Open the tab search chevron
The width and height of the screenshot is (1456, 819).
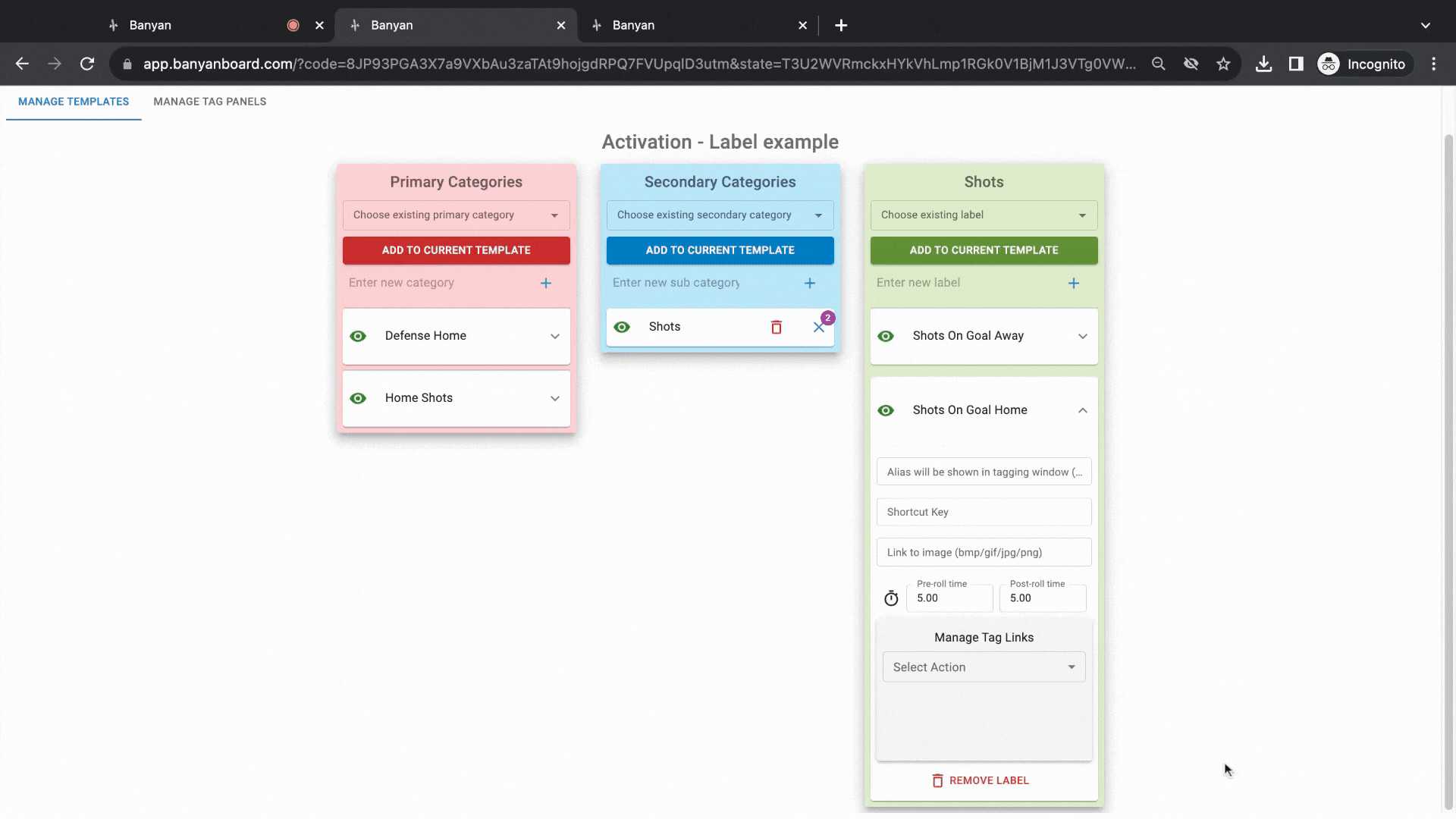point(1426,25)
